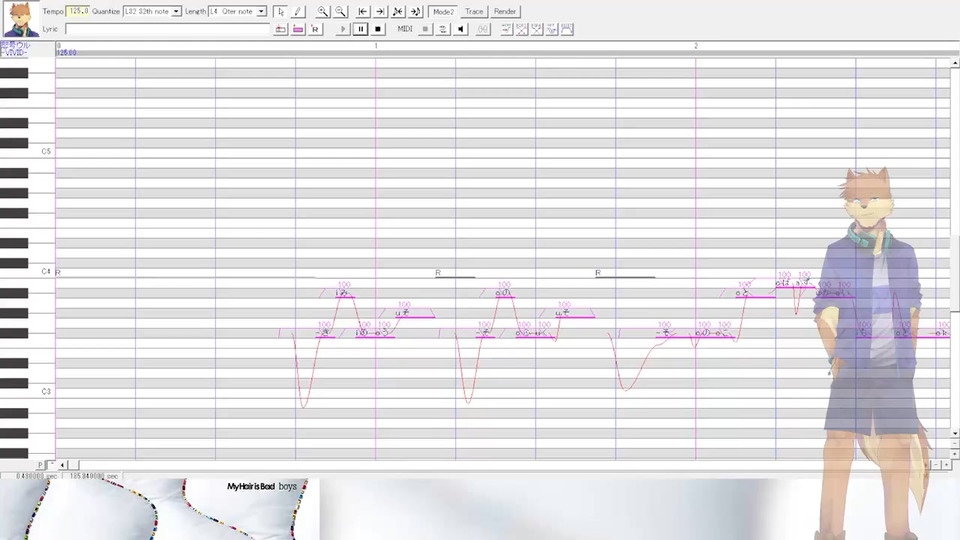This screenshot has height=540, width=960.
Task: Click the horizontal zoom plus button at bottom right
Action: click(947, 465)
